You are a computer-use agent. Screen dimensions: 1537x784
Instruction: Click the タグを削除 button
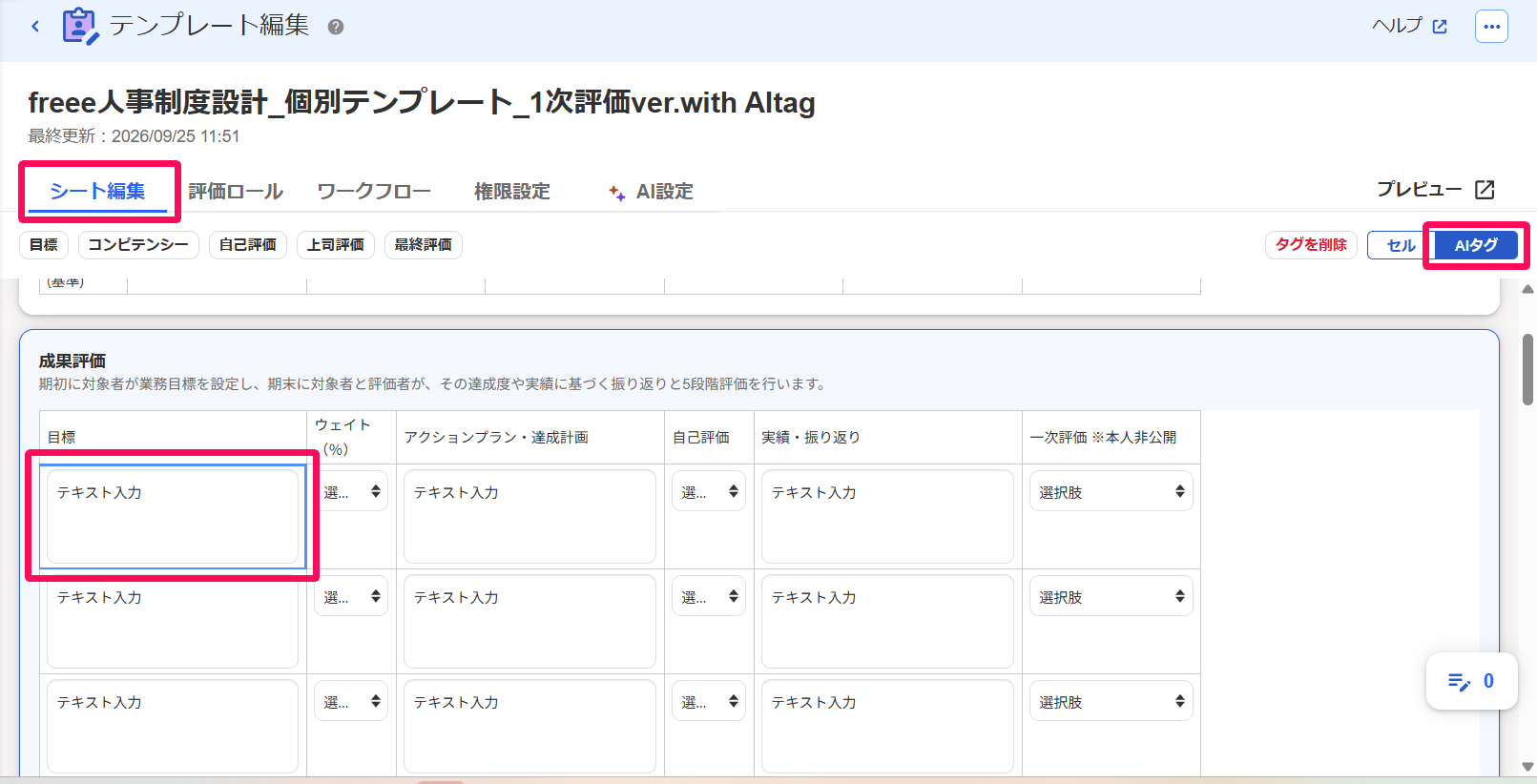(x=1311, y=245)
